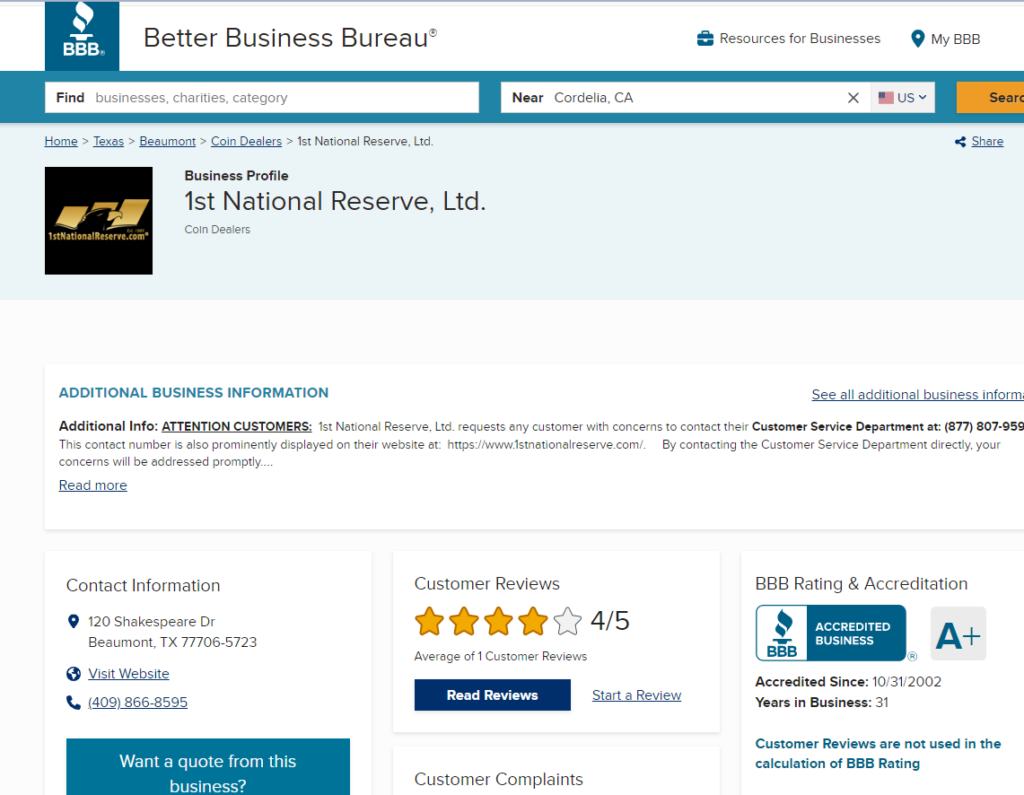
Task: Click the 1st National Reserve, Ltd. title
Action: click(335, 201)
